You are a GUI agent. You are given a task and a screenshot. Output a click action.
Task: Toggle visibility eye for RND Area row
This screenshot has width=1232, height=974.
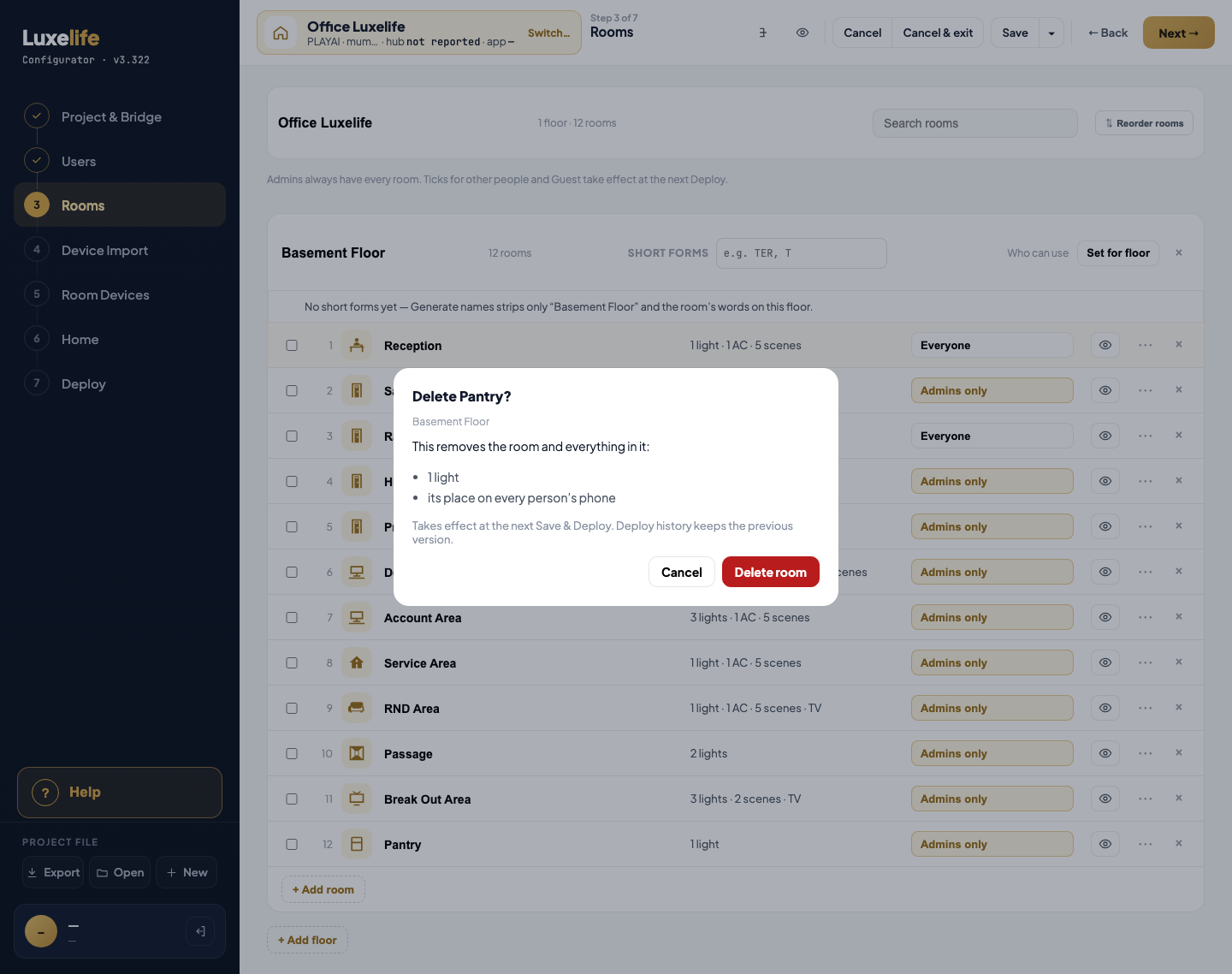(1105, 708)
